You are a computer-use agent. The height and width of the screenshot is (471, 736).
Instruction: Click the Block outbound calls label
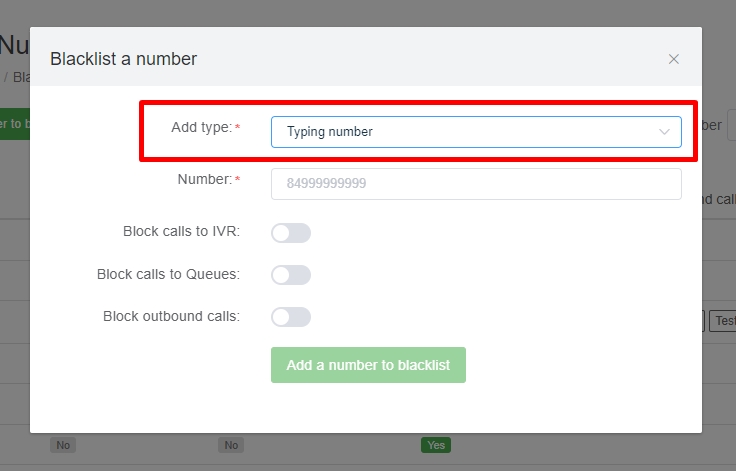point(171,316)
